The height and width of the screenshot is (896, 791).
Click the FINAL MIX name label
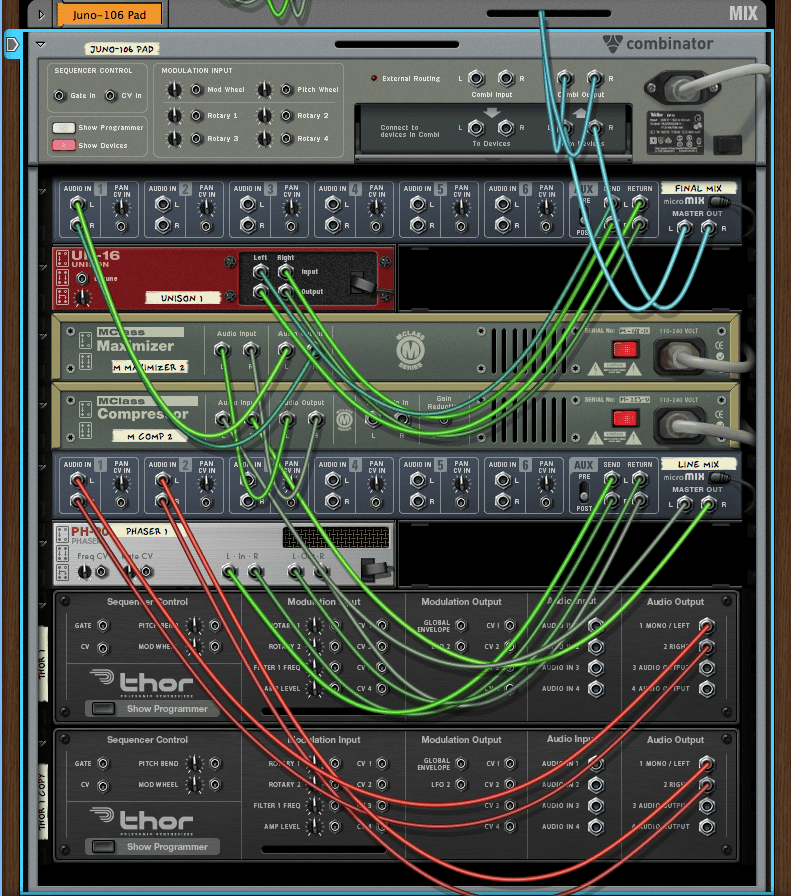[698, 188]
